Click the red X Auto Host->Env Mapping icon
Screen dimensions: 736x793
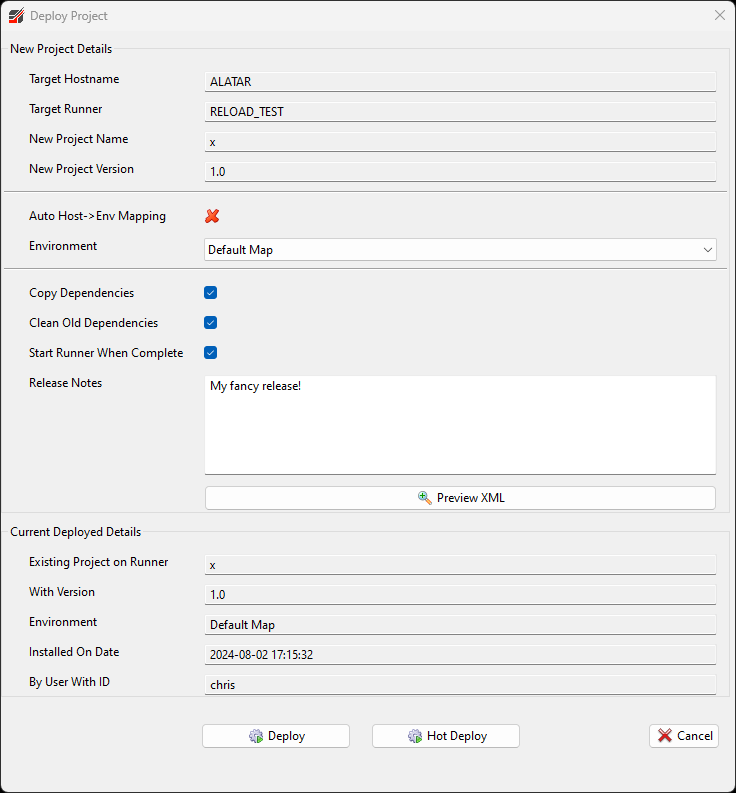point(212,216)
